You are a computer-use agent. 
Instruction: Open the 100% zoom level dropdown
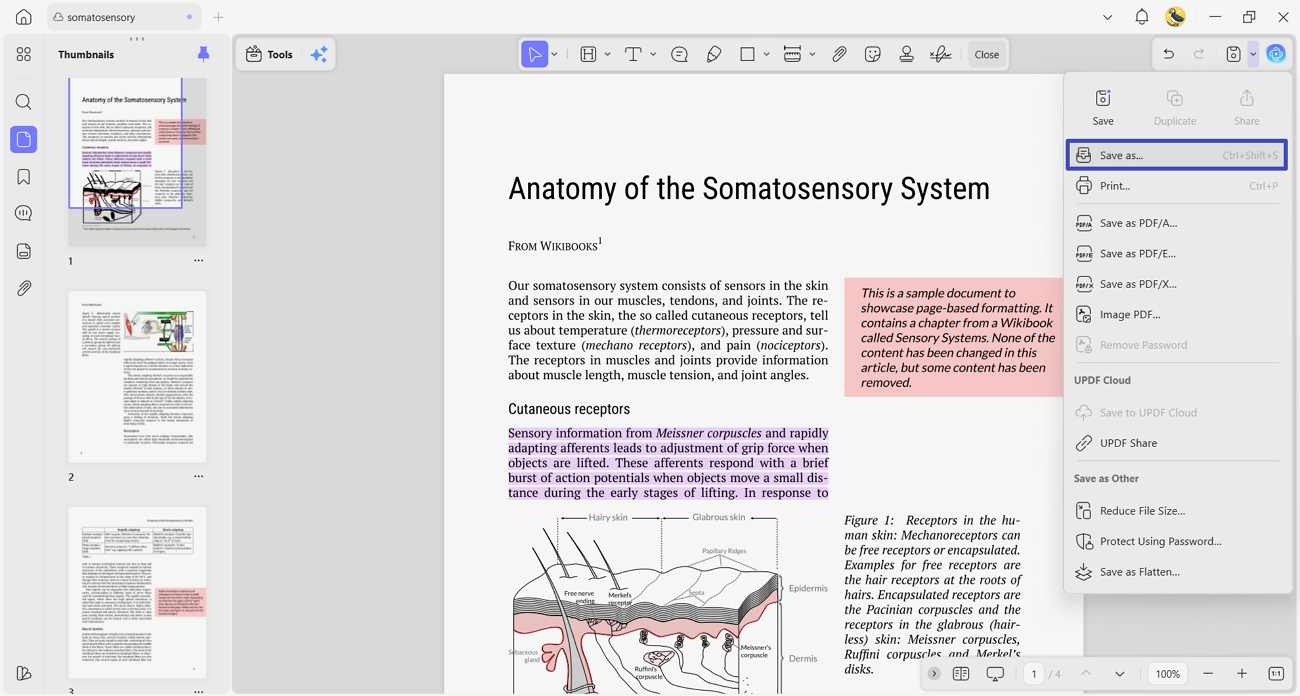point(1168,674)
